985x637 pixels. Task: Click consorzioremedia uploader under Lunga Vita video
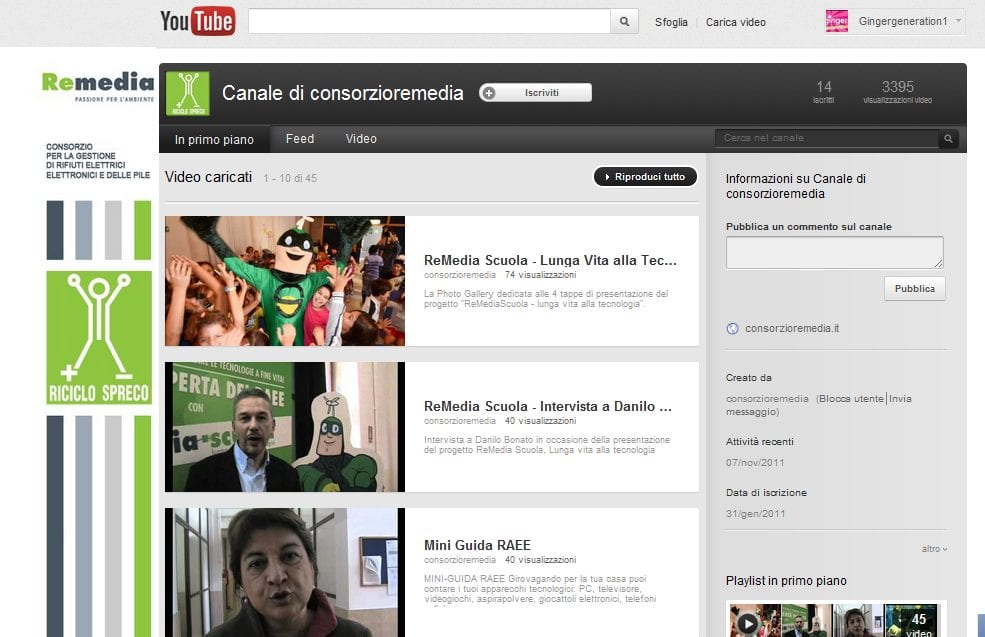460,275
